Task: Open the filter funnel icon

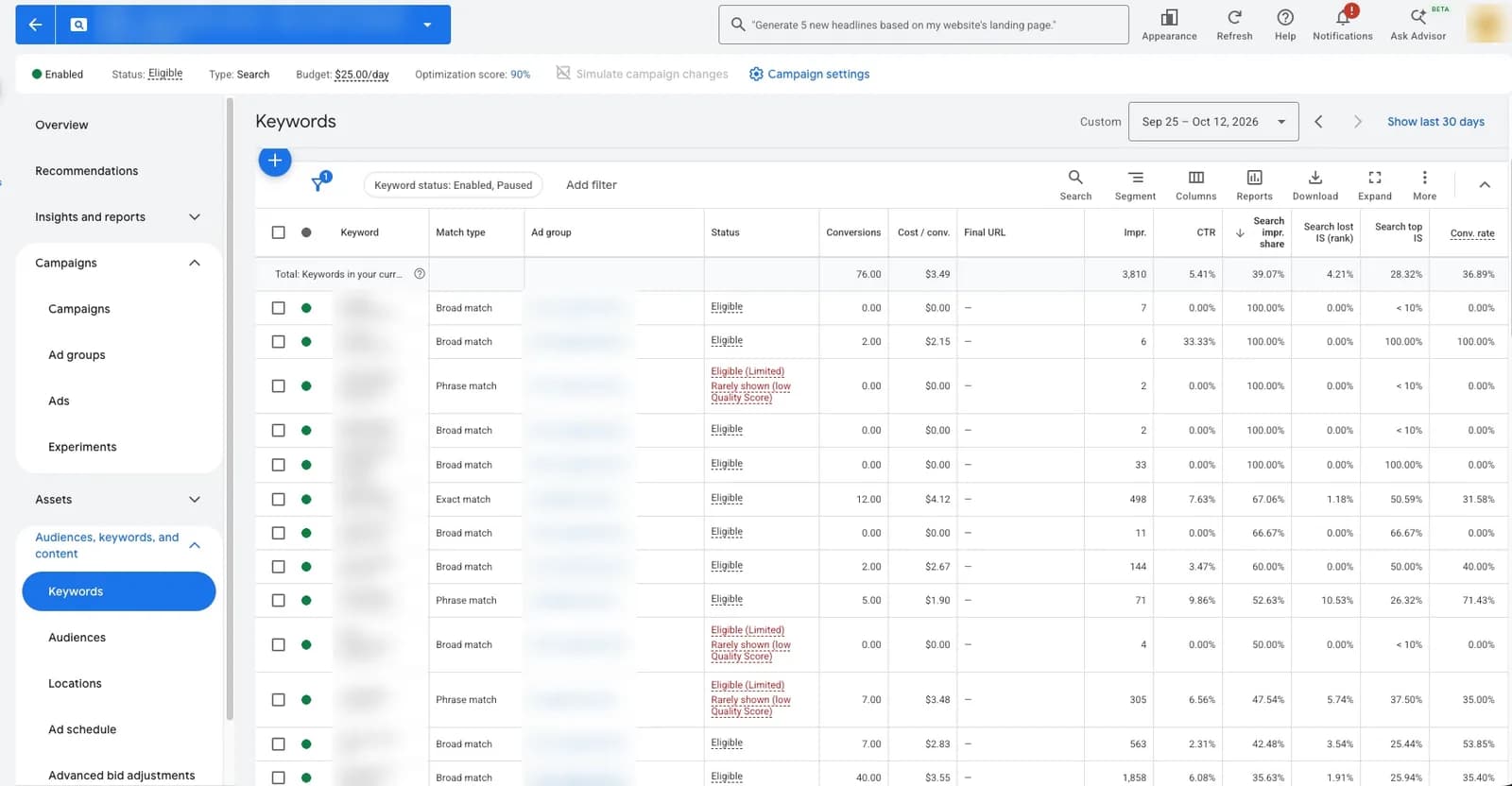Action: pyautogui.click(x=319, y=183)
